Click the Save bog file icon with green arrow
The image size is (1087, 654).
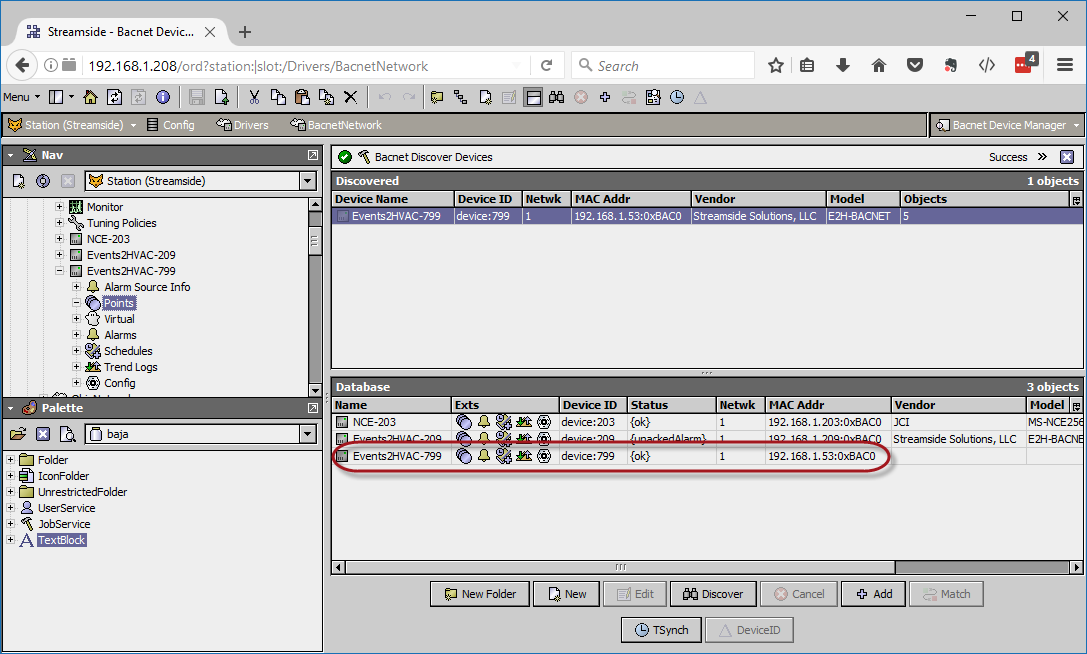point(221,97)
